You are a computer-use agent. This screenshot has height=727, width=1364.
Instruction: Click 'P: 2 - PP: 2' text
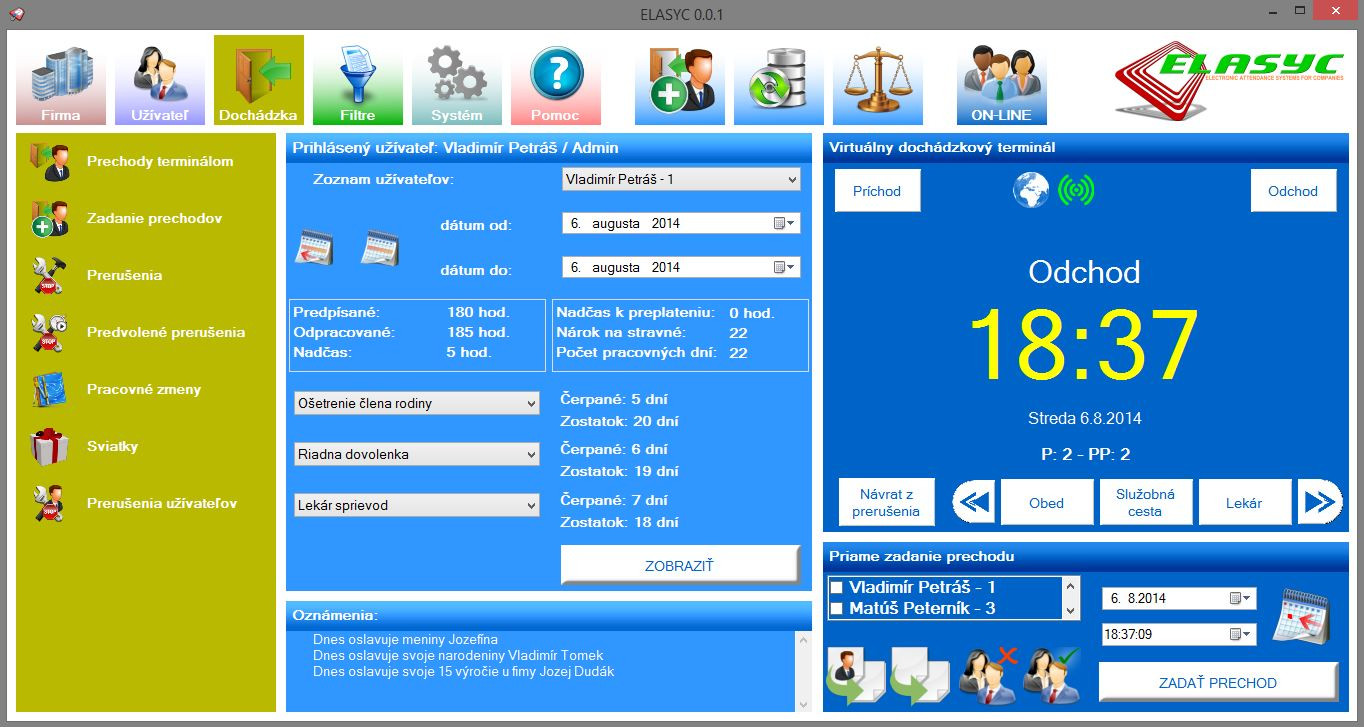point(1085,454)
